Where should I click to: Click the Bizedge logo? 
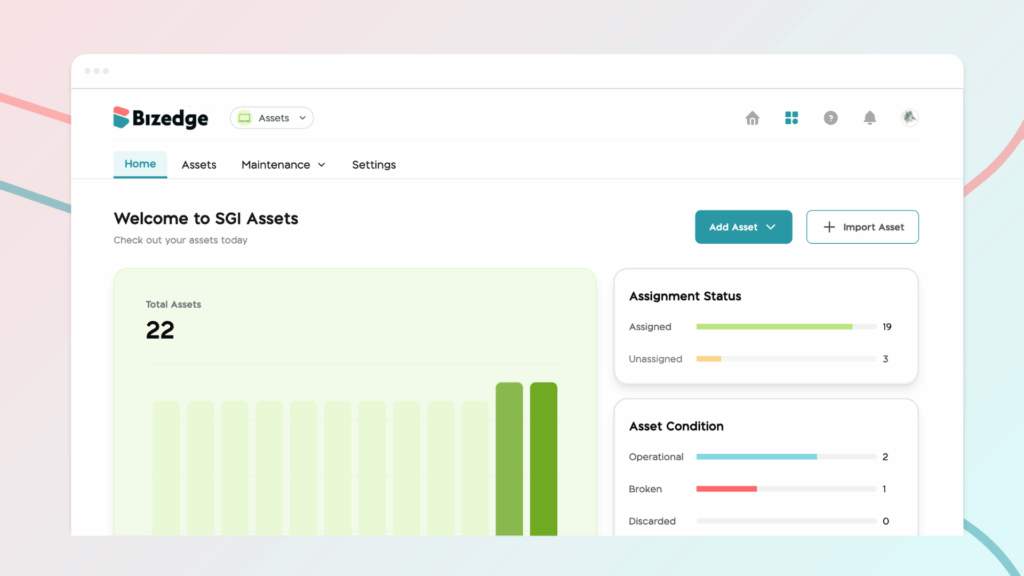pos(160,118)
